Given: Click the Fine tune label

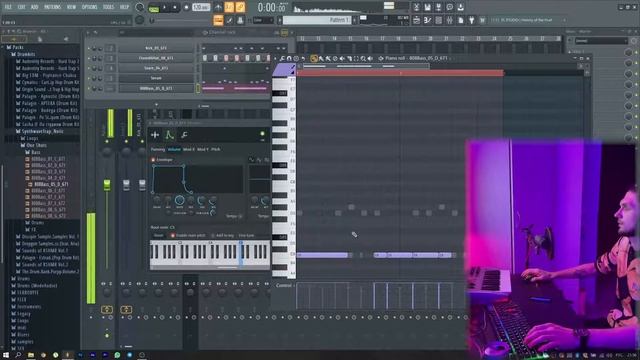Looking at the screenshot, I should coord(246,236).
